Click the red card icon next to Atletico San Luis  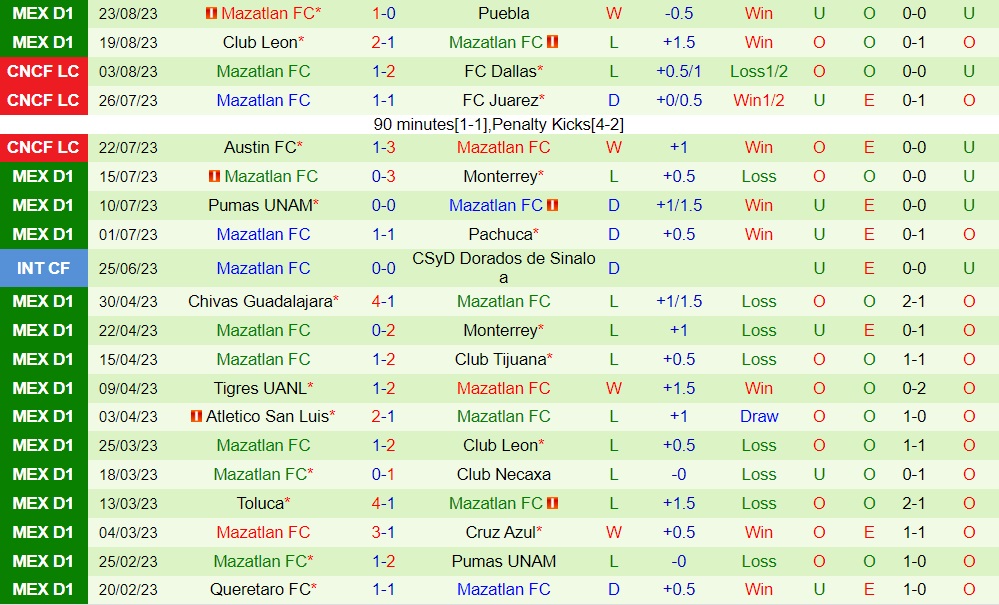pyautogui.click(x=196, y=417)
